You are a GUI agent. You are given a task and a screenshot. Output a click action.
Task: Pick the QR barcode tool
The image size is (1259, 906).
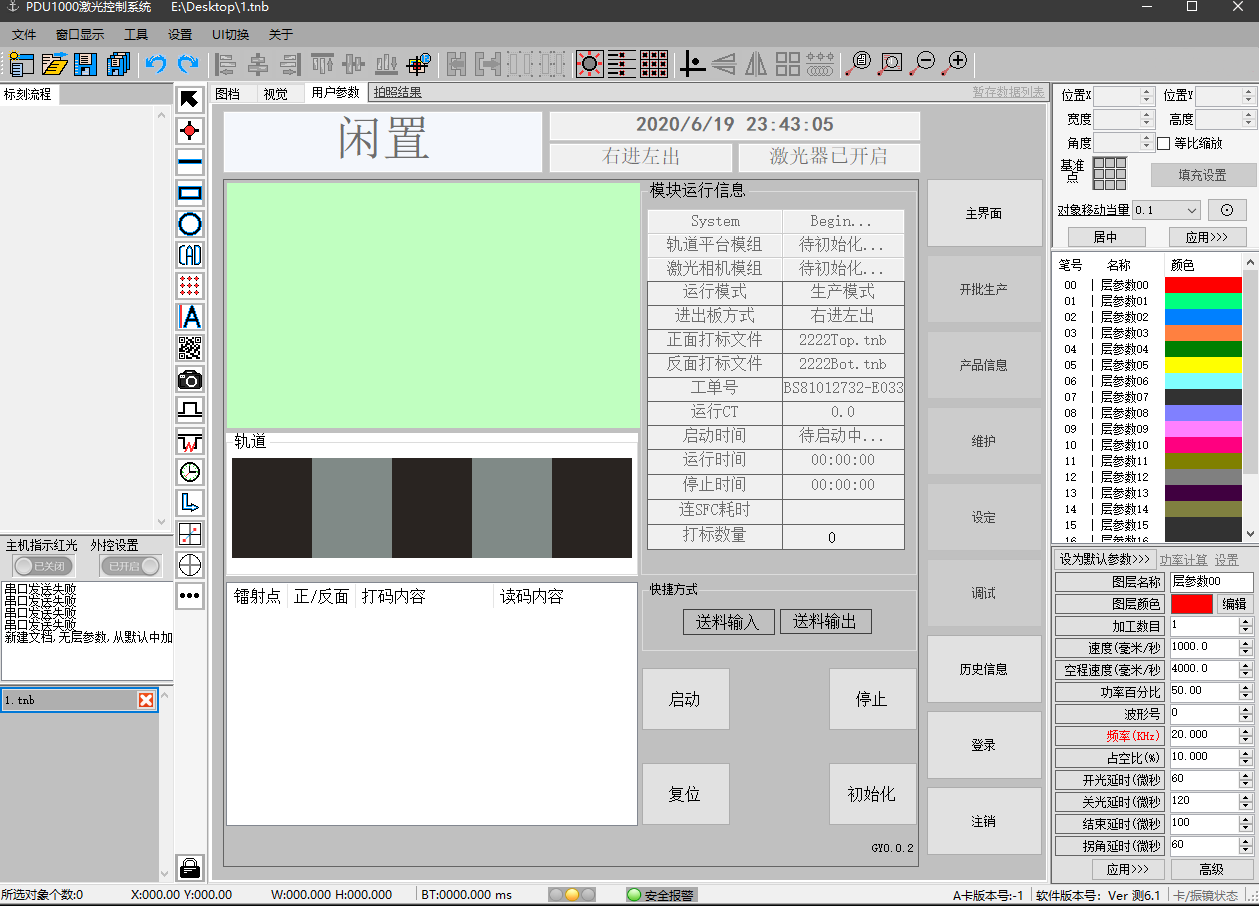(190, 348)
